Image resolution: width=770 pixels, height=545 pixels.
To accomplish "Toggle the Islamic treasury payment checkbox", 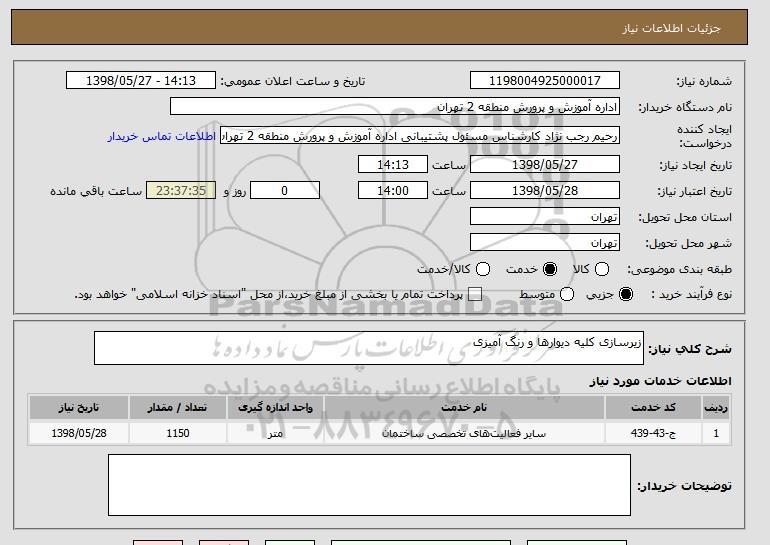I will click(x=474, y=294).
